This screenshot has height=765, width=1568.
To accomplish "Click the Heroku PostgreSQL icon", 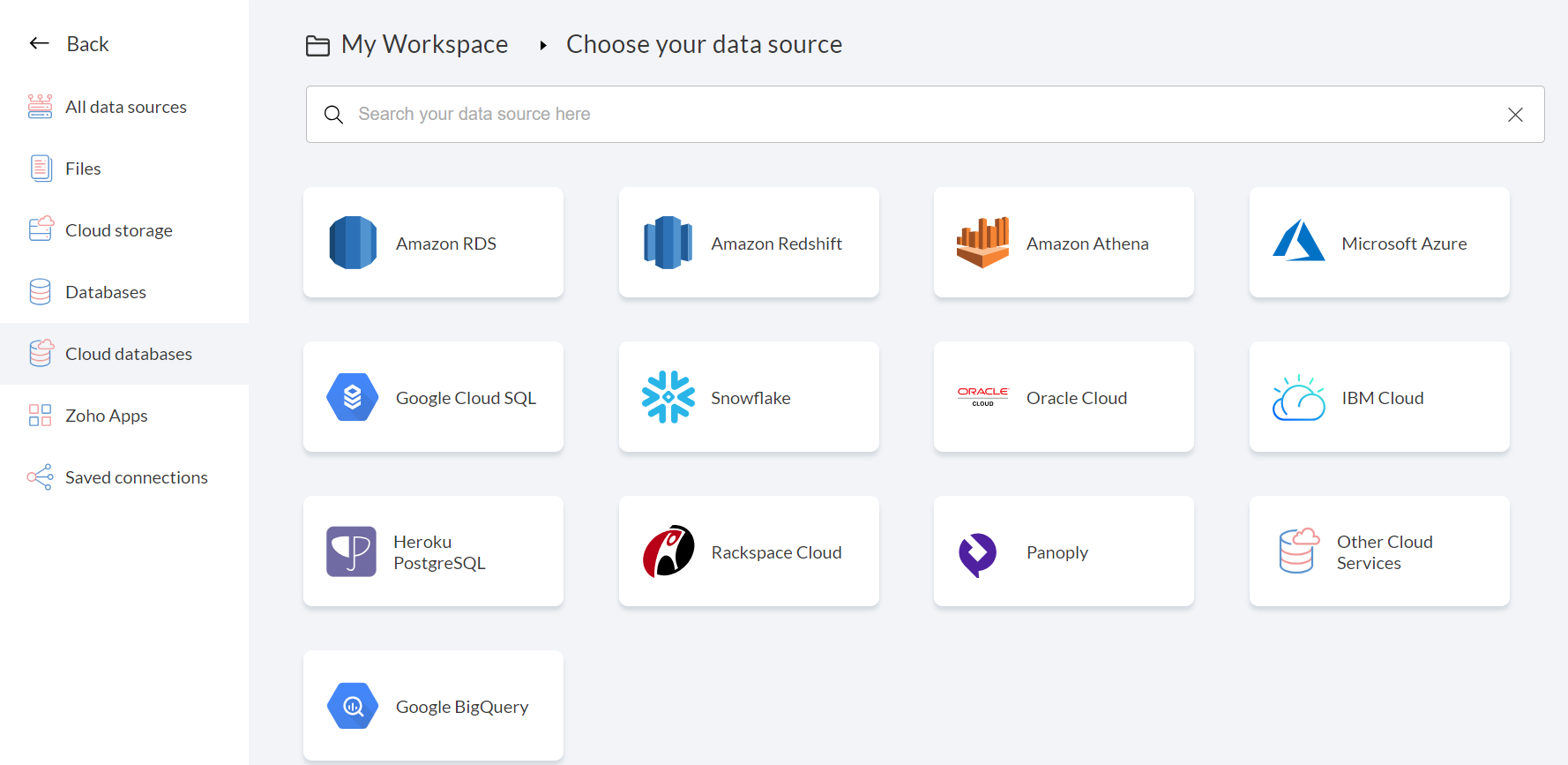I will (351, 551).
